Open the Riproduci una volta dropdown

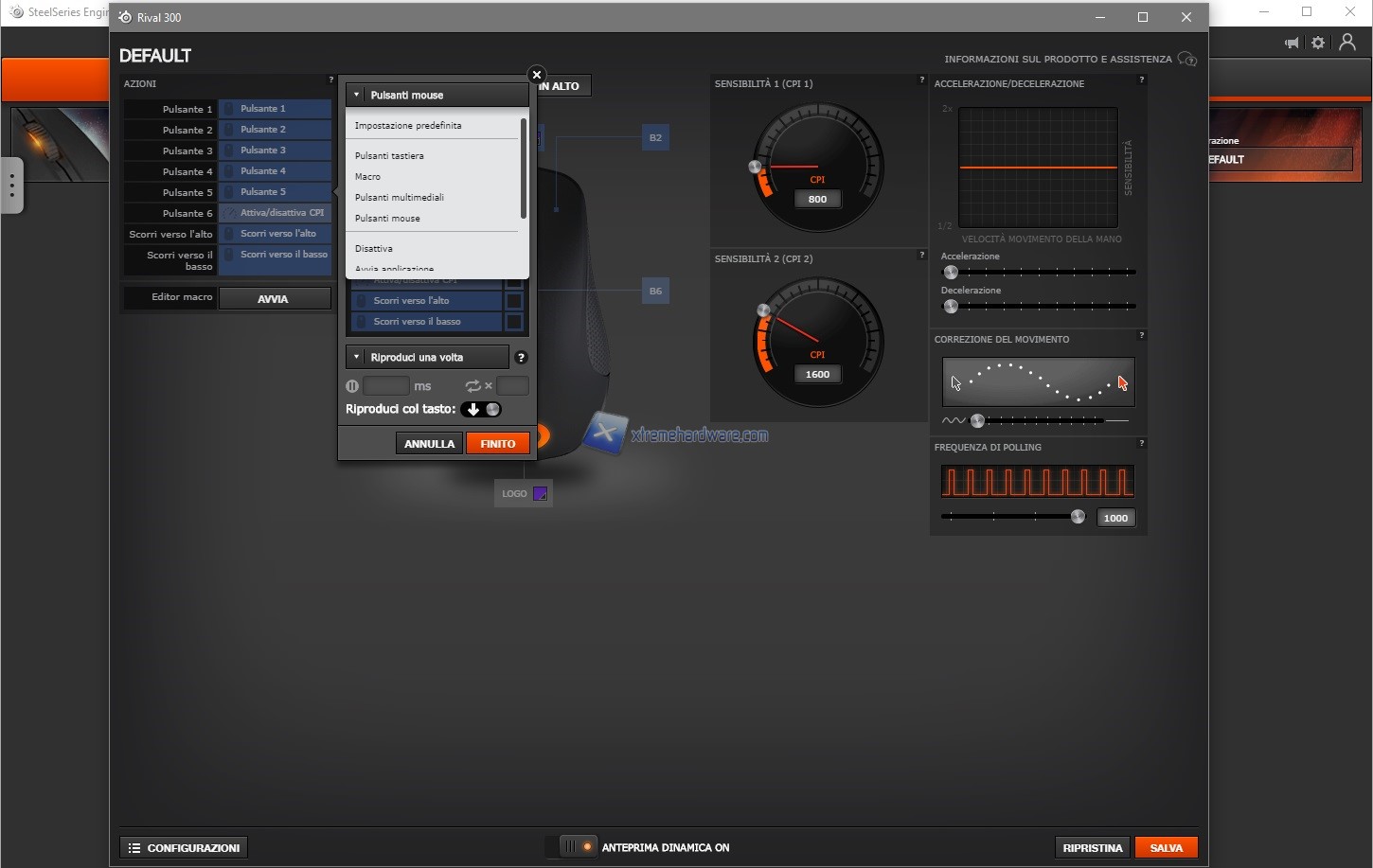427,358
